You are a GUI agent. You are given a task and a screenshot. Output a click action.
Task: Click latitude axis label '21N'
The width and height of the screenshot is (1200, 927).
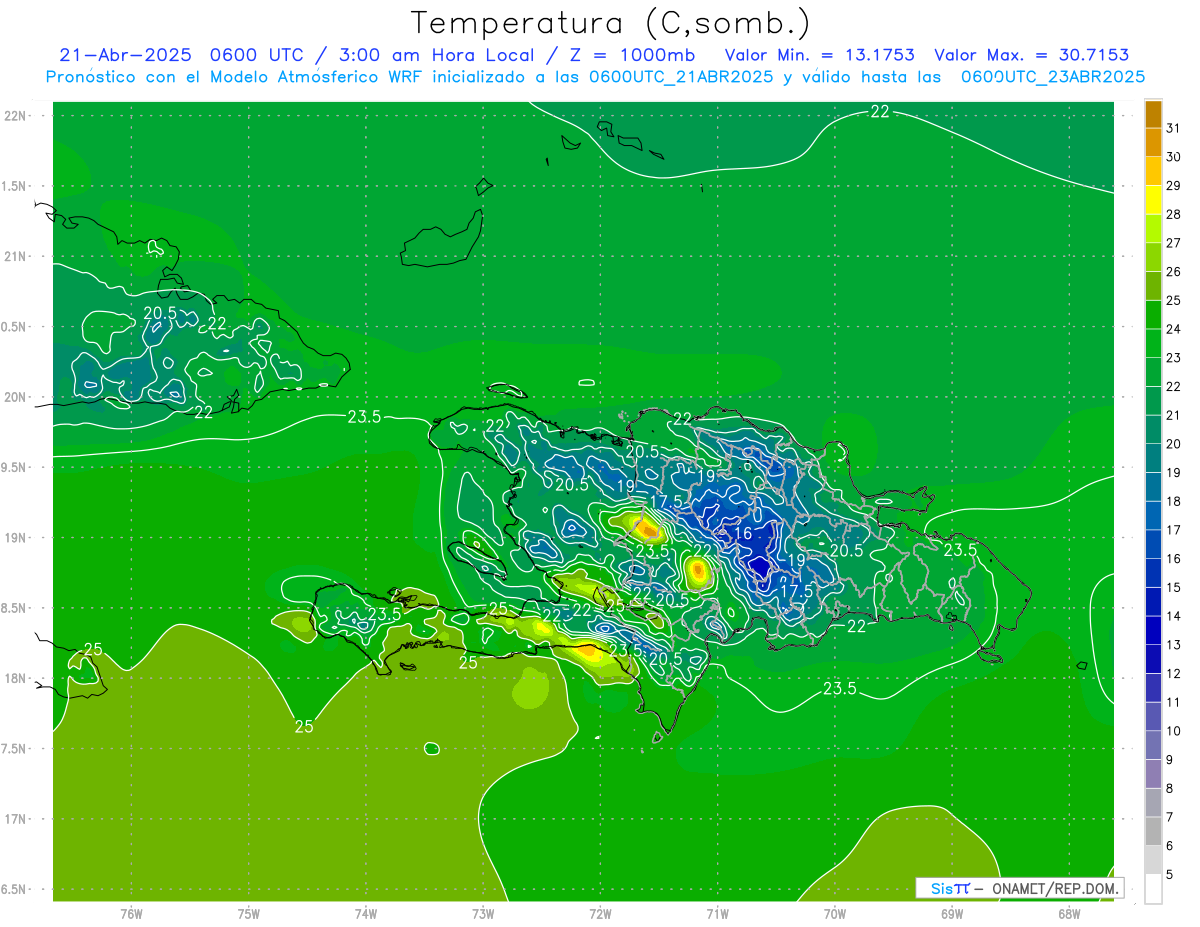click(x=15, y=256)
